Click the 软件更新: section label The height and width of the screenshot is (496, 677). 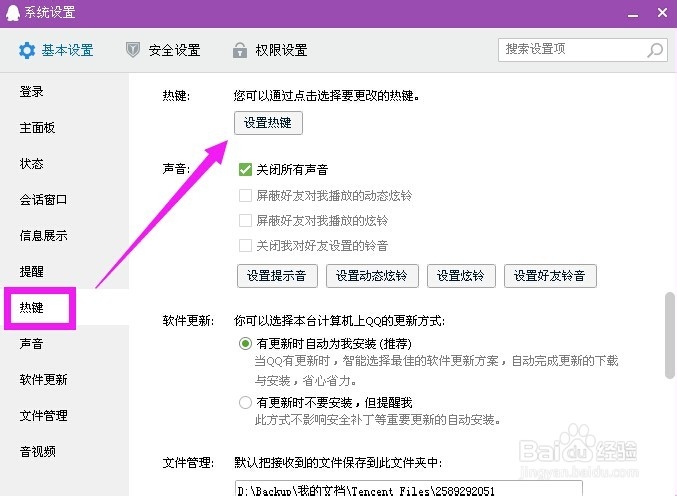click(188, 321)
